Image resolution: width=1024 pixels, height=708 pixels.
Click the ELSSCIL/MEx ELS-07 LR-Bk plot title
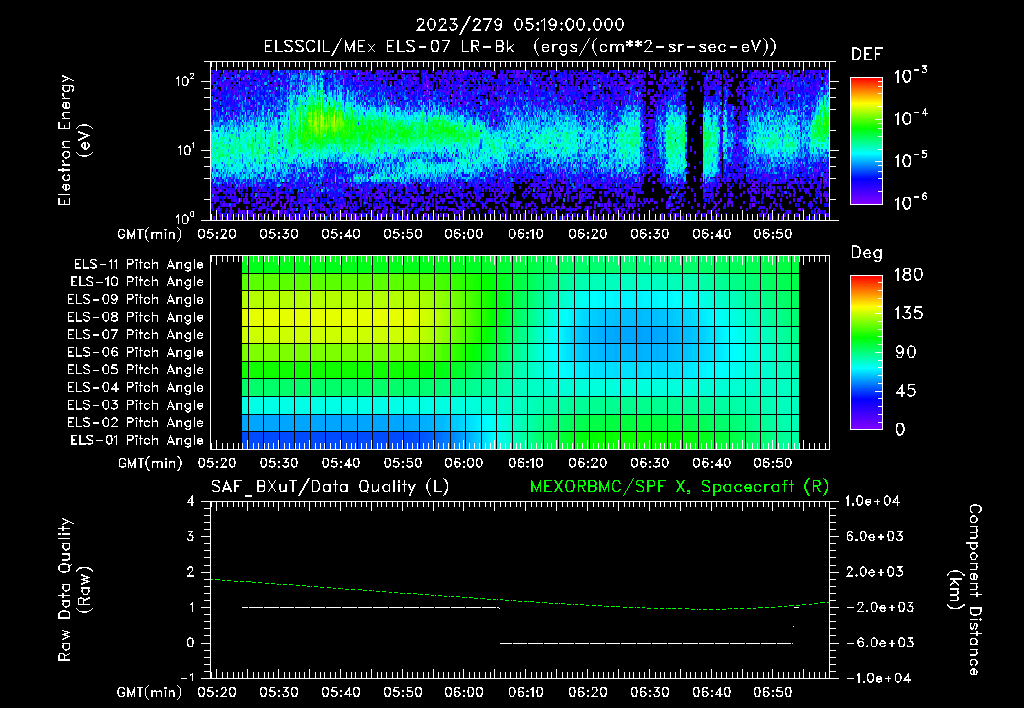520,47
